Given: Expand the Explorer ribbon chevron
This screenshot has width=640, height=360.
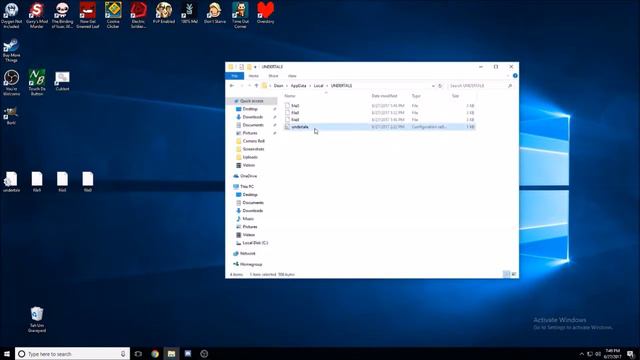Looking at the screenshot, I should (508, 76).
